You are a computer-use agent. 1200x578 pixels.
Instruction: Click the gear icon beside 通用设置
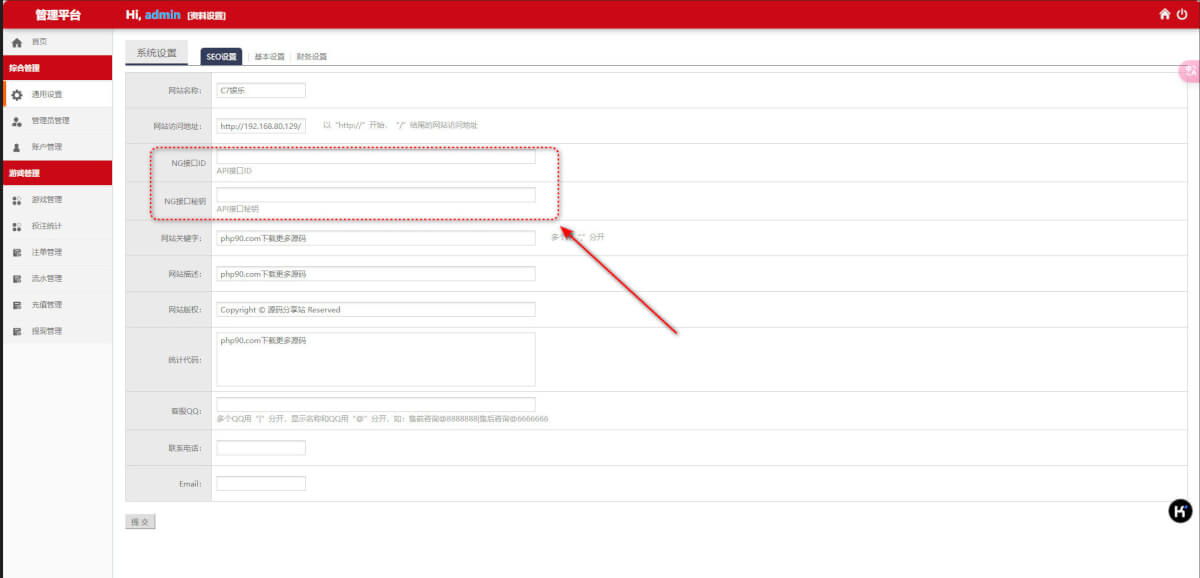(x=17, y=95)
